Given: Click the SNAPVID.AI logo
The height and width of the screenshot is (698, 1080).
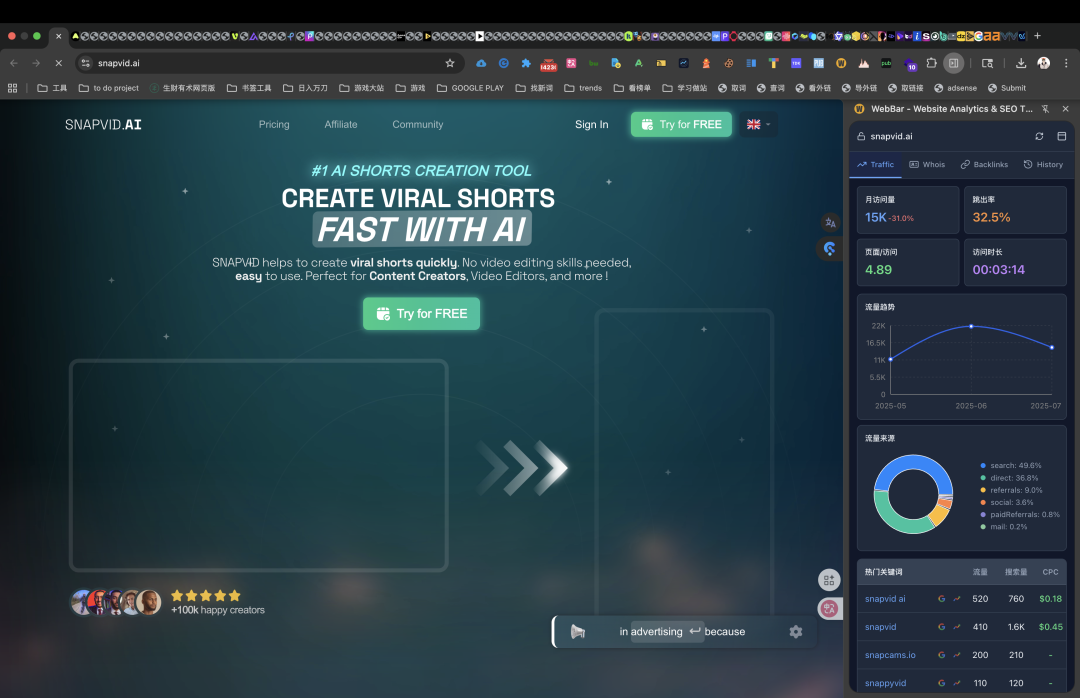Looking at the screenshot, I should pyautogui.click(x=103, y=125).
